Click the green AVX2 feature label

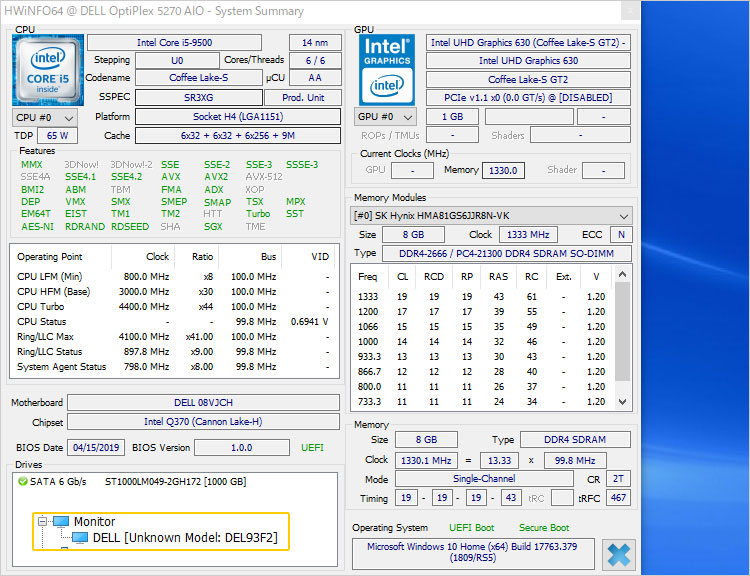[216, 177]
